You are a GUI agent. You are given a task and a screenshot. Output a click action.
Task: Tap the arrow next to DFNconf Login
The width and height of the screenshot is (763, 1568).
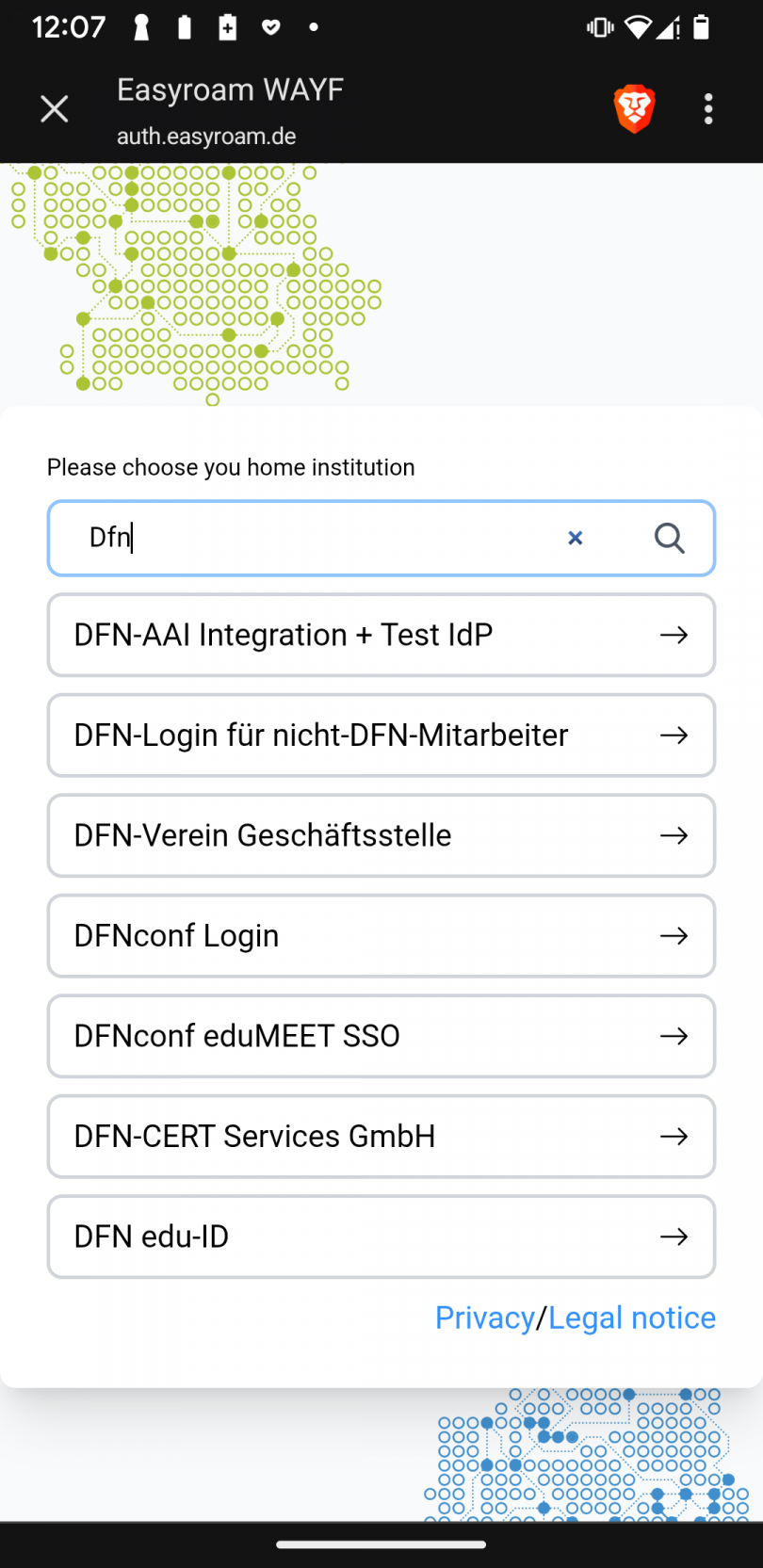(674, 936)
